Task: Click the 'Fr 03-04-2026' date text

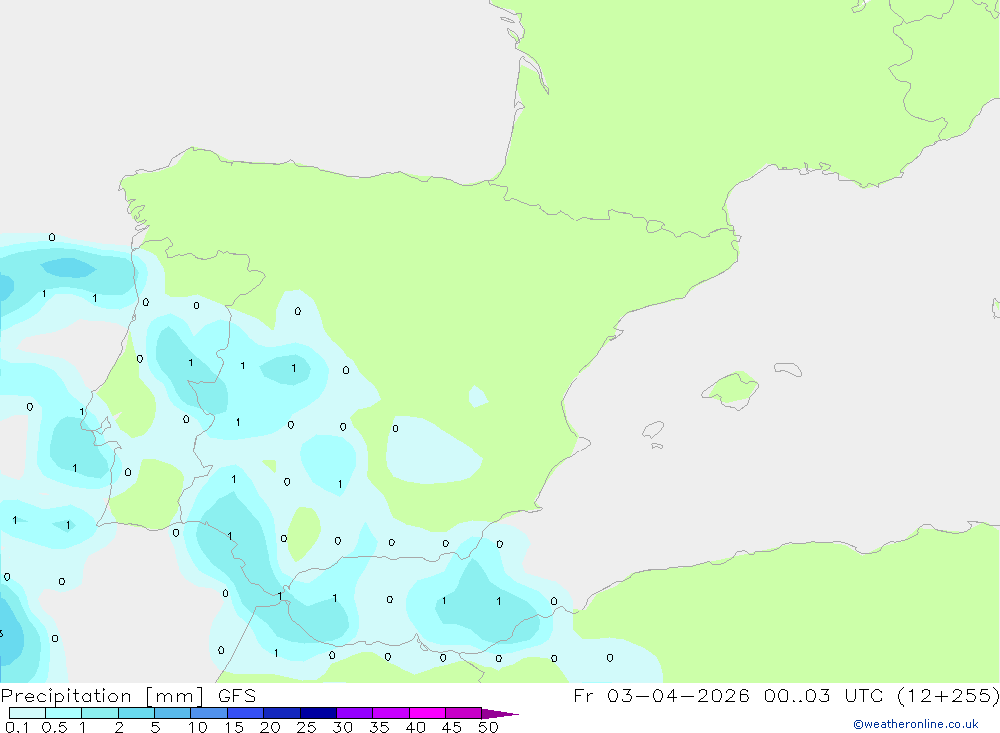Action: (661, 695)
